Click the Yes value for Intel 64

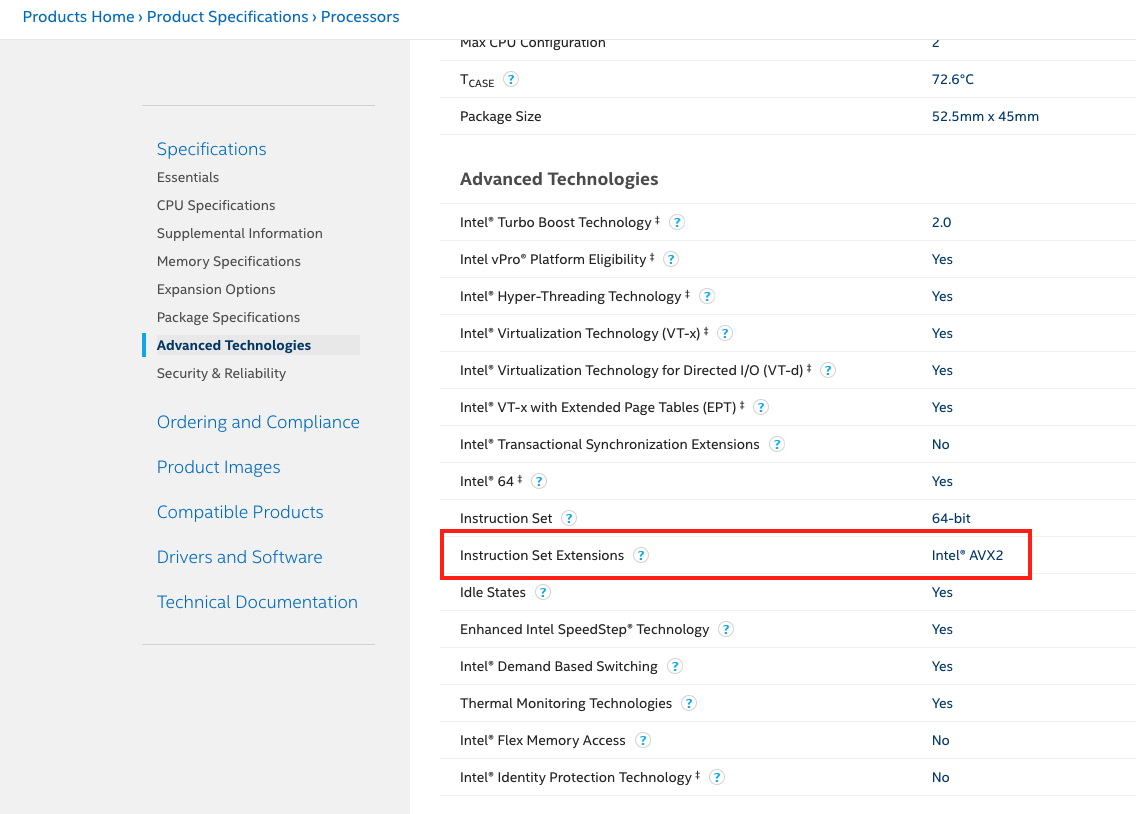tap(942, 481)
